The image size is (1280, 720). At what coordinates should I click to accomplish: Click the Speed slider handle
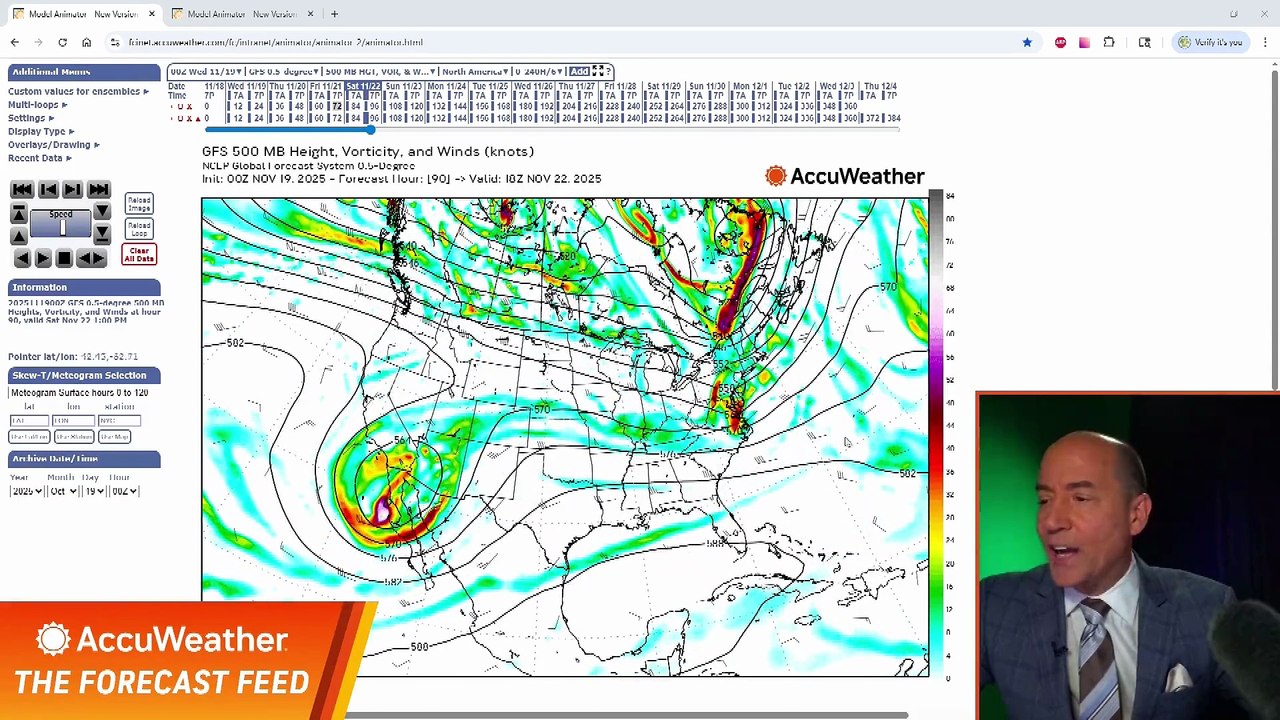point(62,228)
